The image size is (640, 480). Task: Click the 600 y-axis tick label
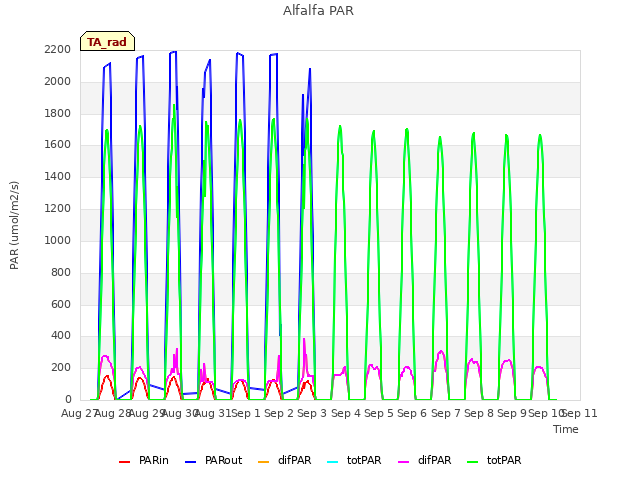[61, 304]
